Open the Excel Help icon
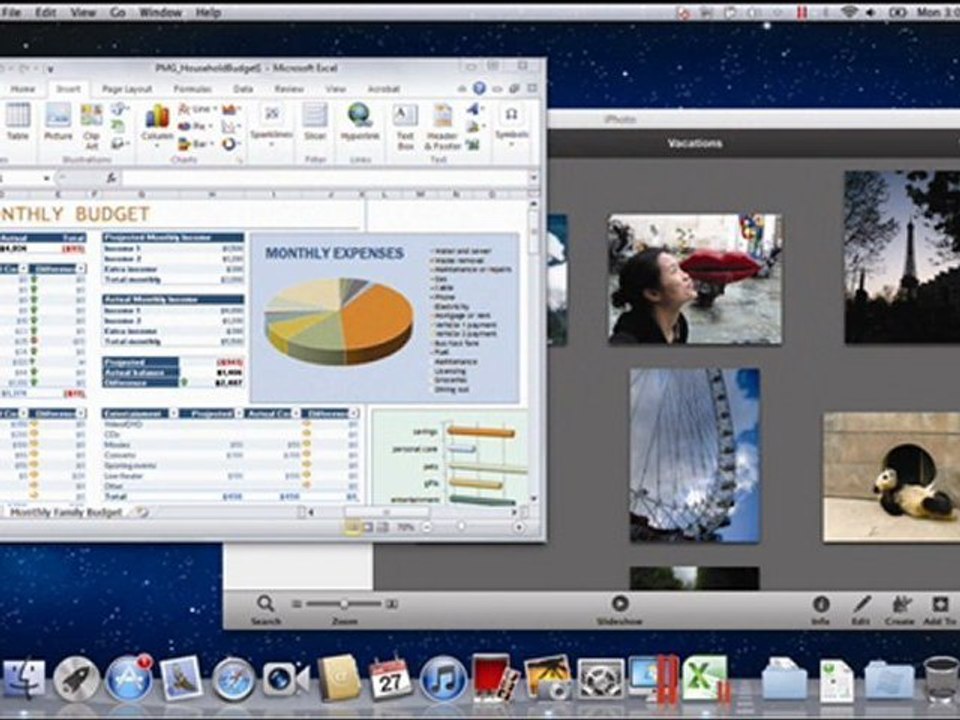Screen dimensions: 960x720 pos(479,89)
